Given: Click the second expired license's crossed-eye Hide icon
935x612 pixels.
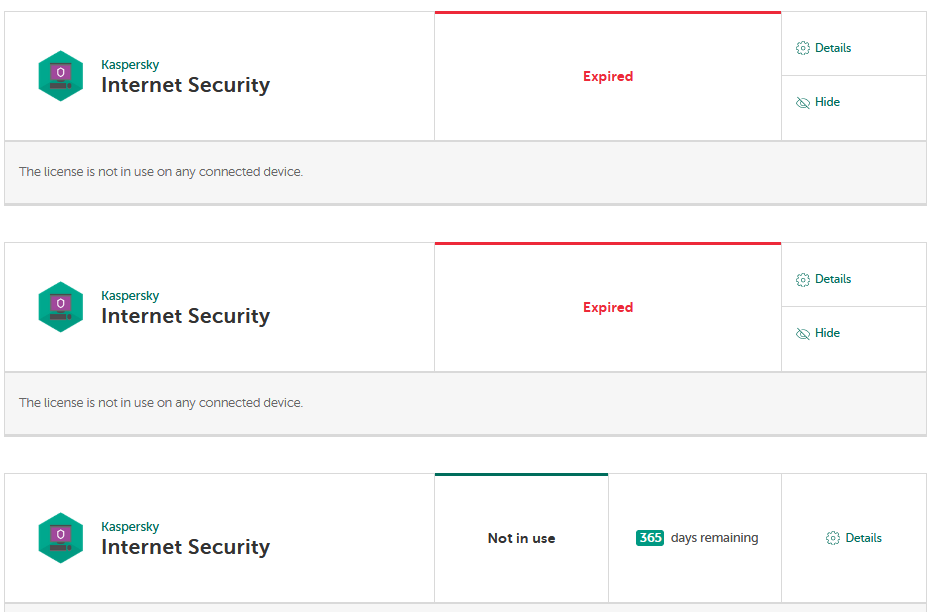Looking at the screenshot, I should click(802, 333).
